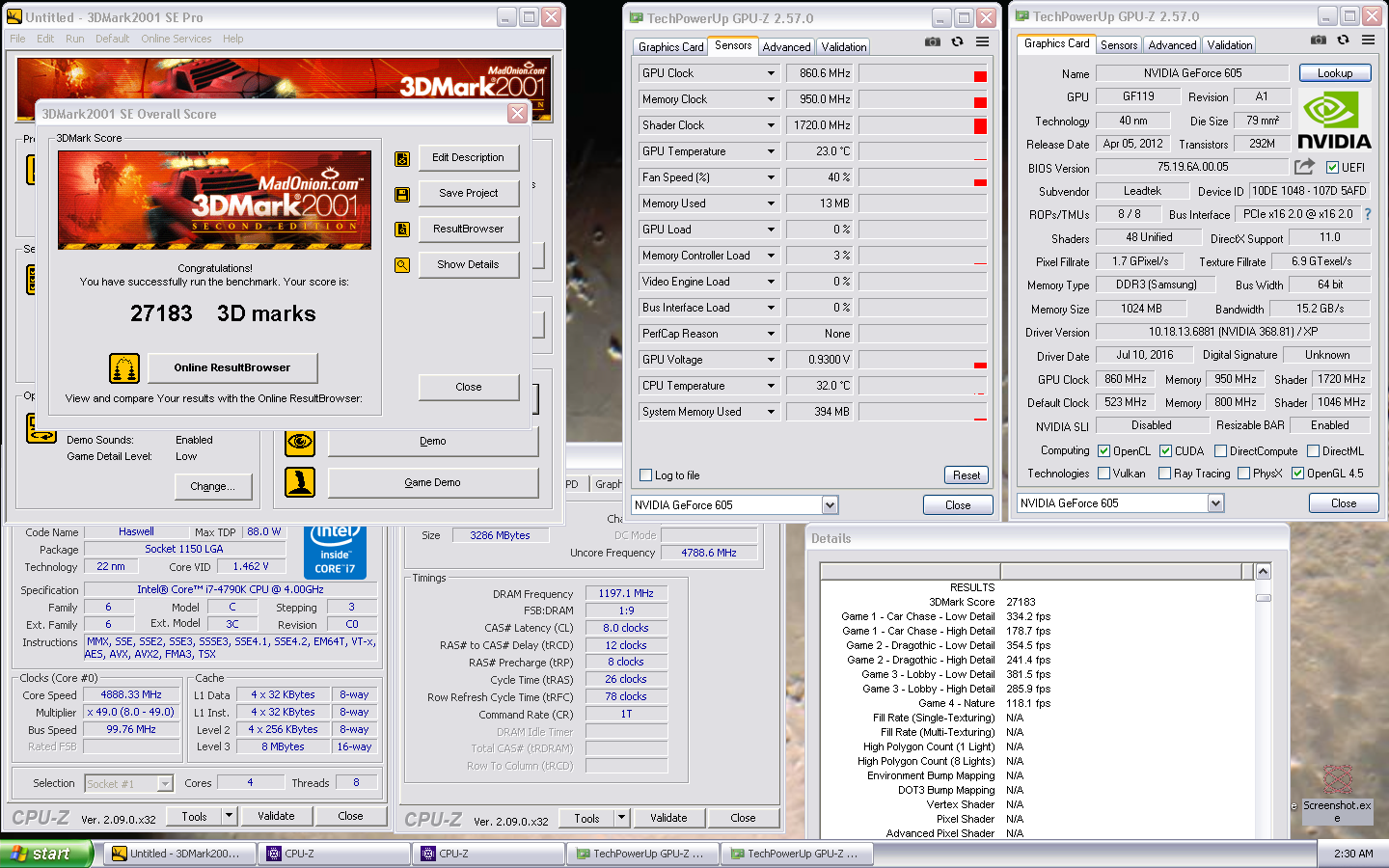
Task: Click the Online ResultBrowser button
Action: (x=231, y=367)
